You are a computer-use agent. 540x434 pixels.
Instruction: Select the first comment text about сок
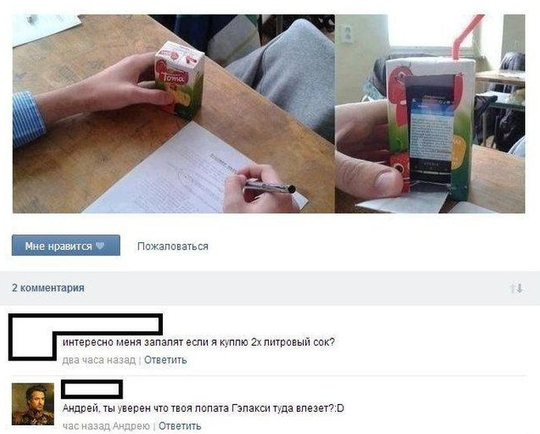click(198, 342)
